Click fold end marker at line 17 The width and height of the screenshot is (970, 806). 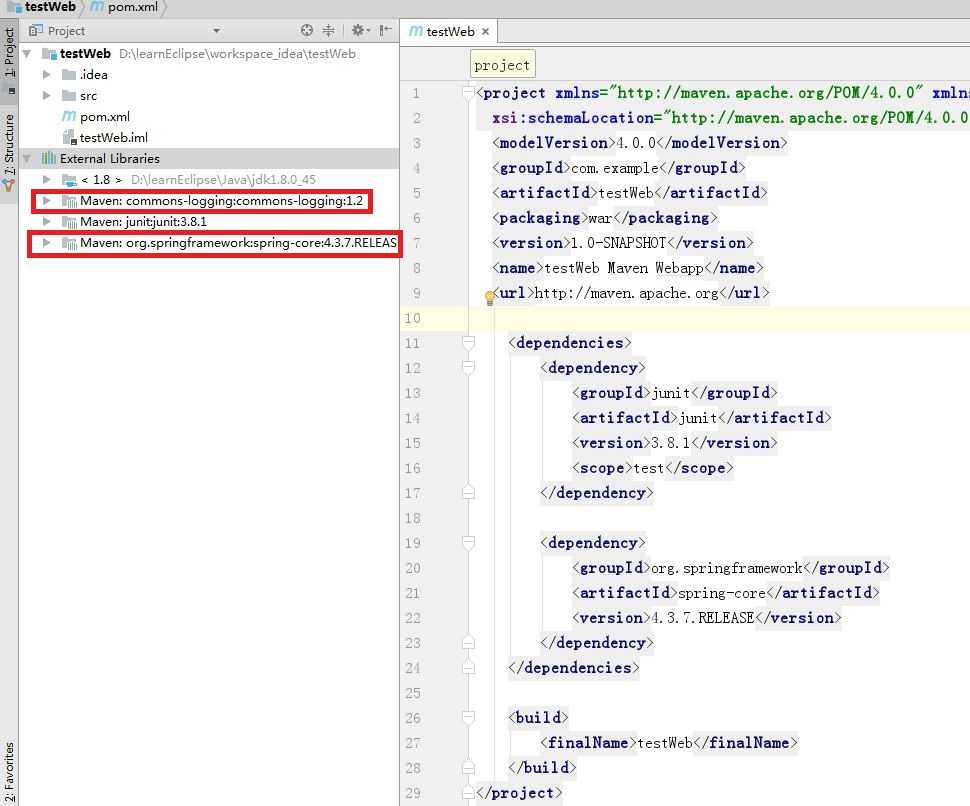468,493
